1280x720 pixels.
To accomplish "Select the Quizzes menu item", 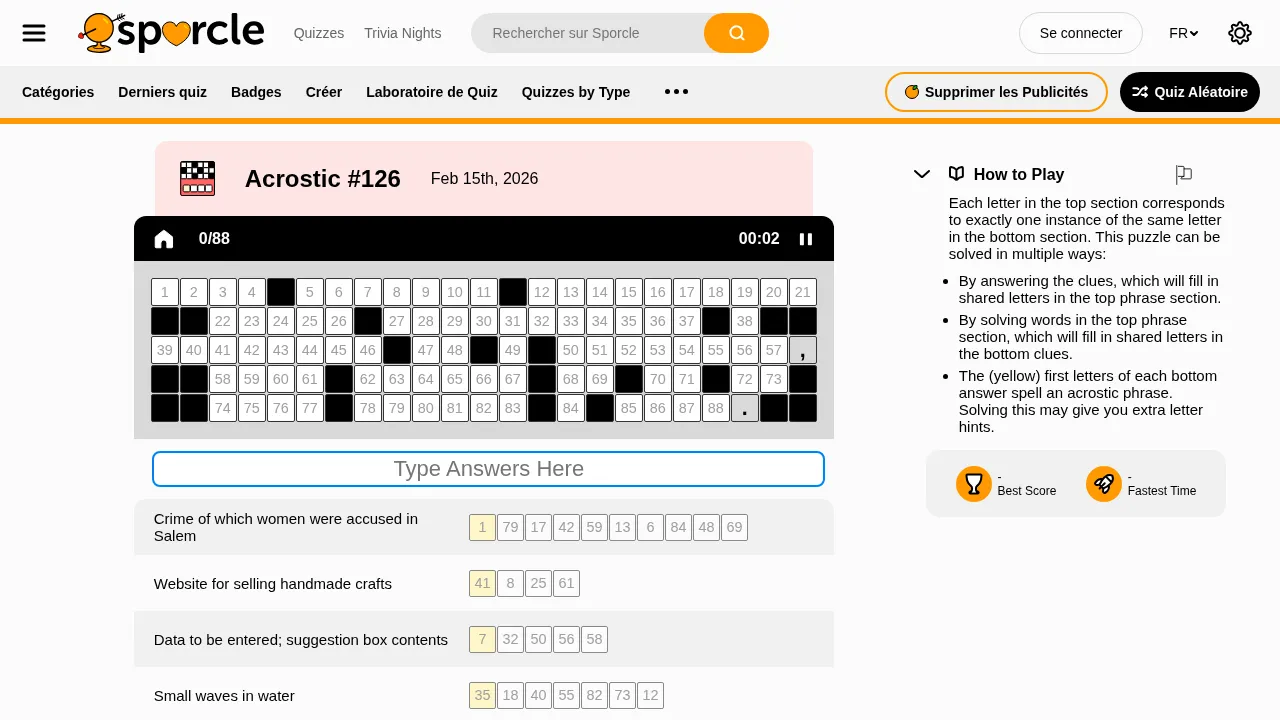I will pos(318,32).
